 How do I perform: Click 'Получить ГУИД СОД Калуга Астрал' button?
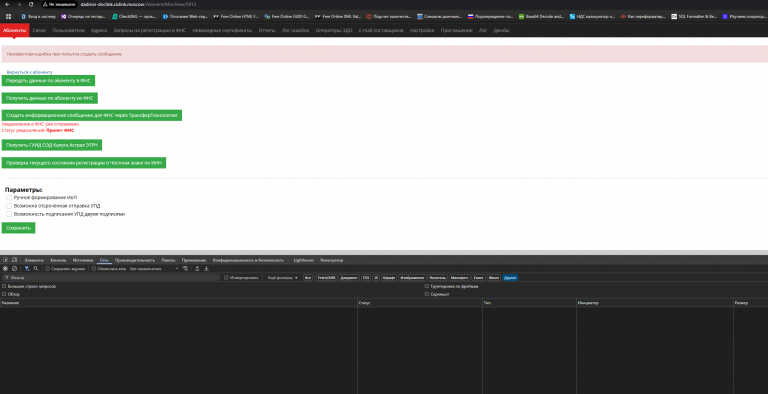pos(51,145)
